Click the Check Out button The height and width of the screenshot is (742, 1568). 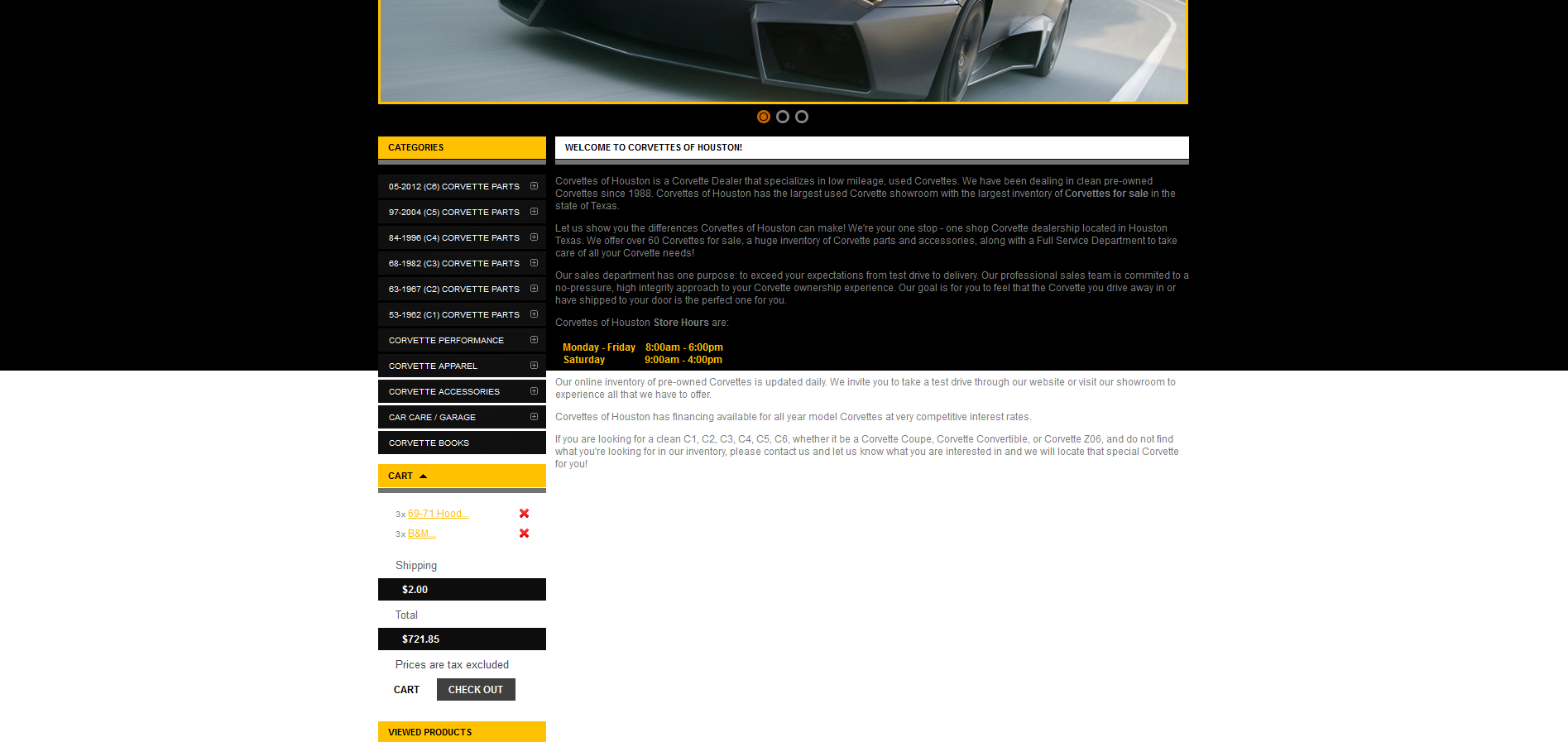[x=476, y=690]
